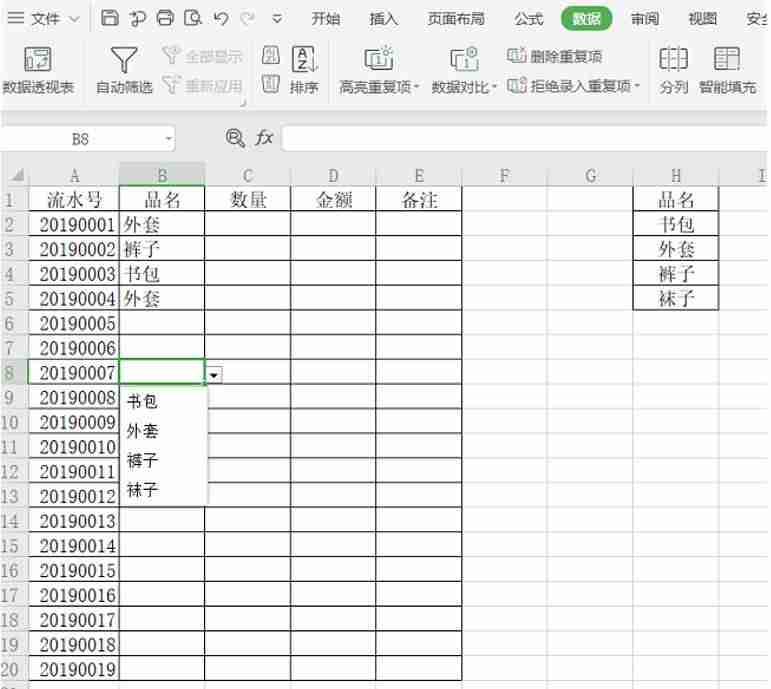Click the 重新应用 filter button
Viewport: 771px width, 689px height.
pos(203,86)
